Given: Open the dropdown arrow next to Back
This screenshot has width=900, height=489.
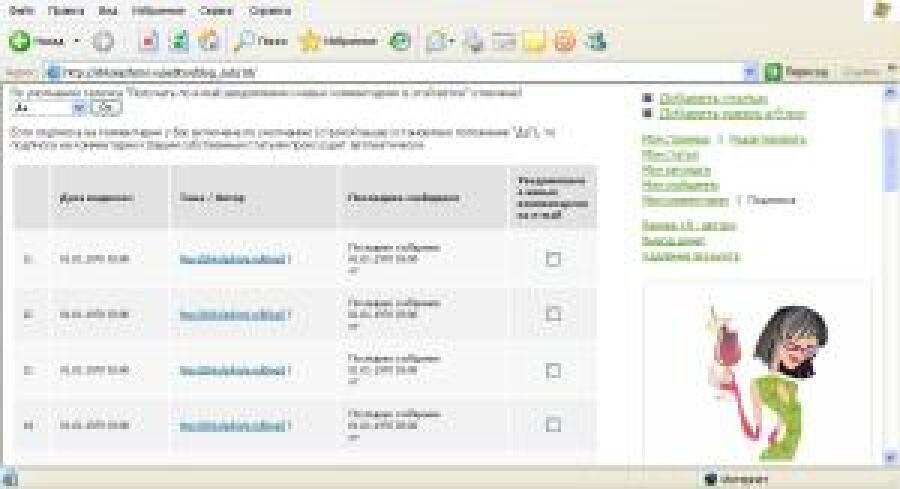Looking at the screenshot, I should 76,43.
